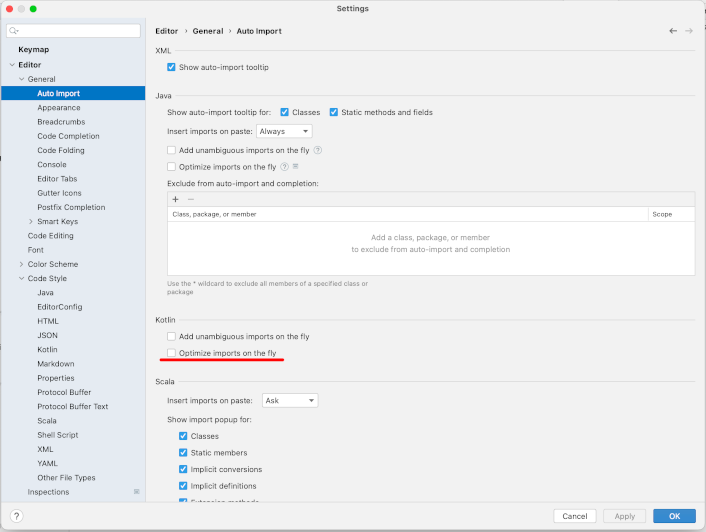Click the Cancel button
This screenshot has height=532, width=706.
click(574, 516)
